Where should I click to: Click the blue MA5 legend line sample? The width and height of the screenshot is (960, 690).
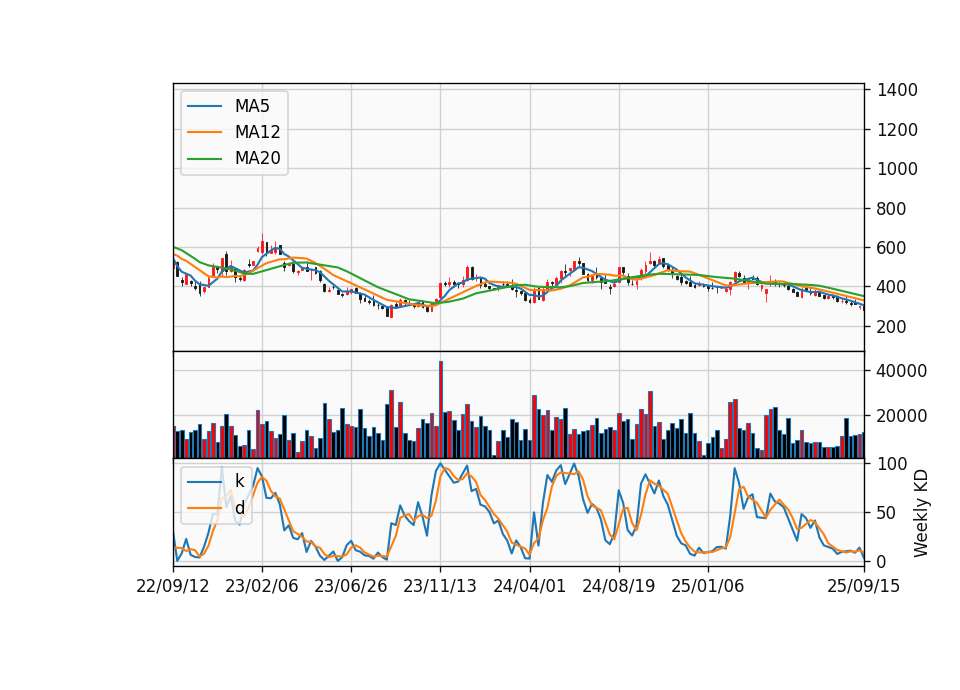[x=204, y=106]
